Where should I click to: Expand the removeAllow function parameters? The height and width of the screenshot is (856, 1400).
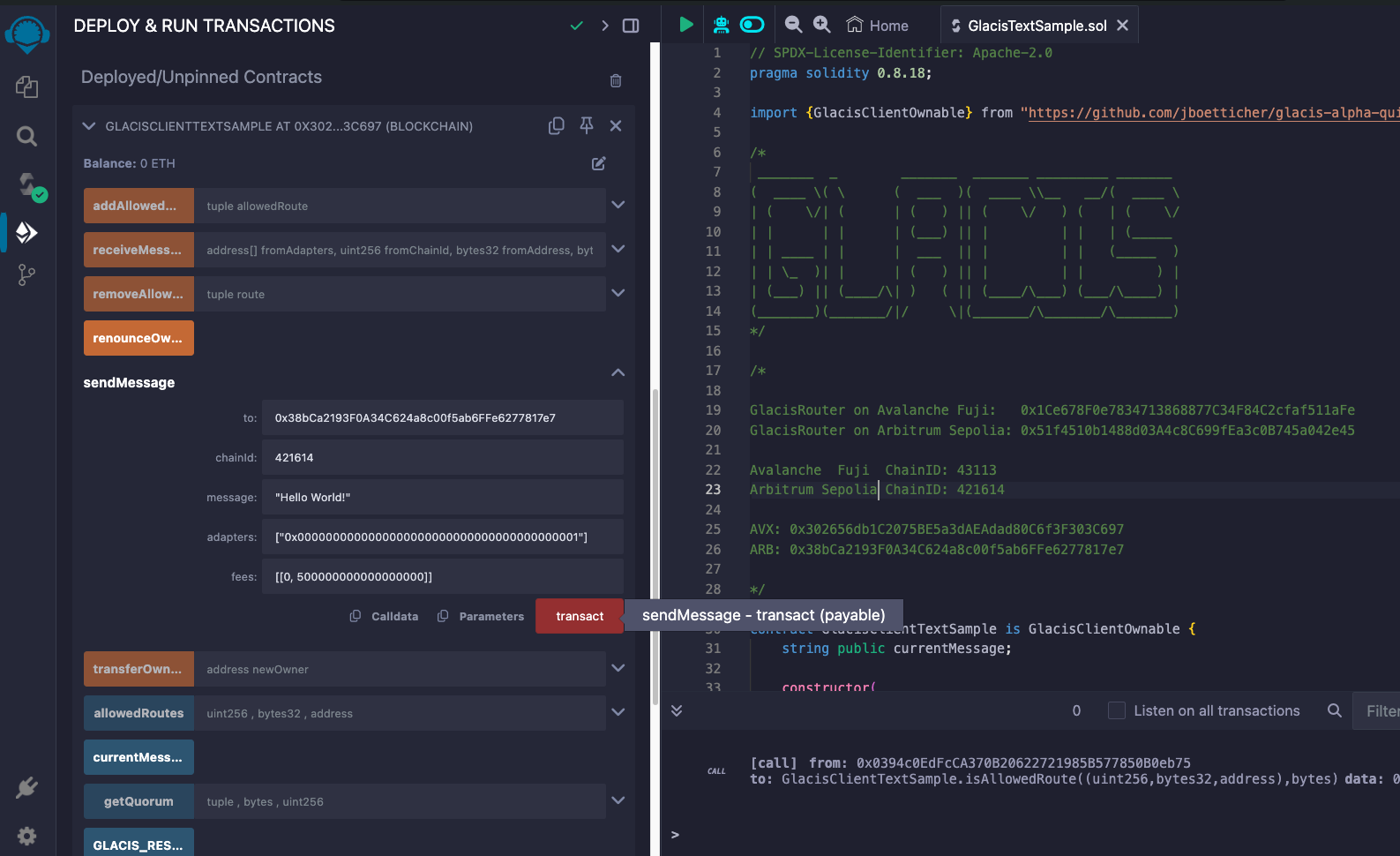pos(618,293)
